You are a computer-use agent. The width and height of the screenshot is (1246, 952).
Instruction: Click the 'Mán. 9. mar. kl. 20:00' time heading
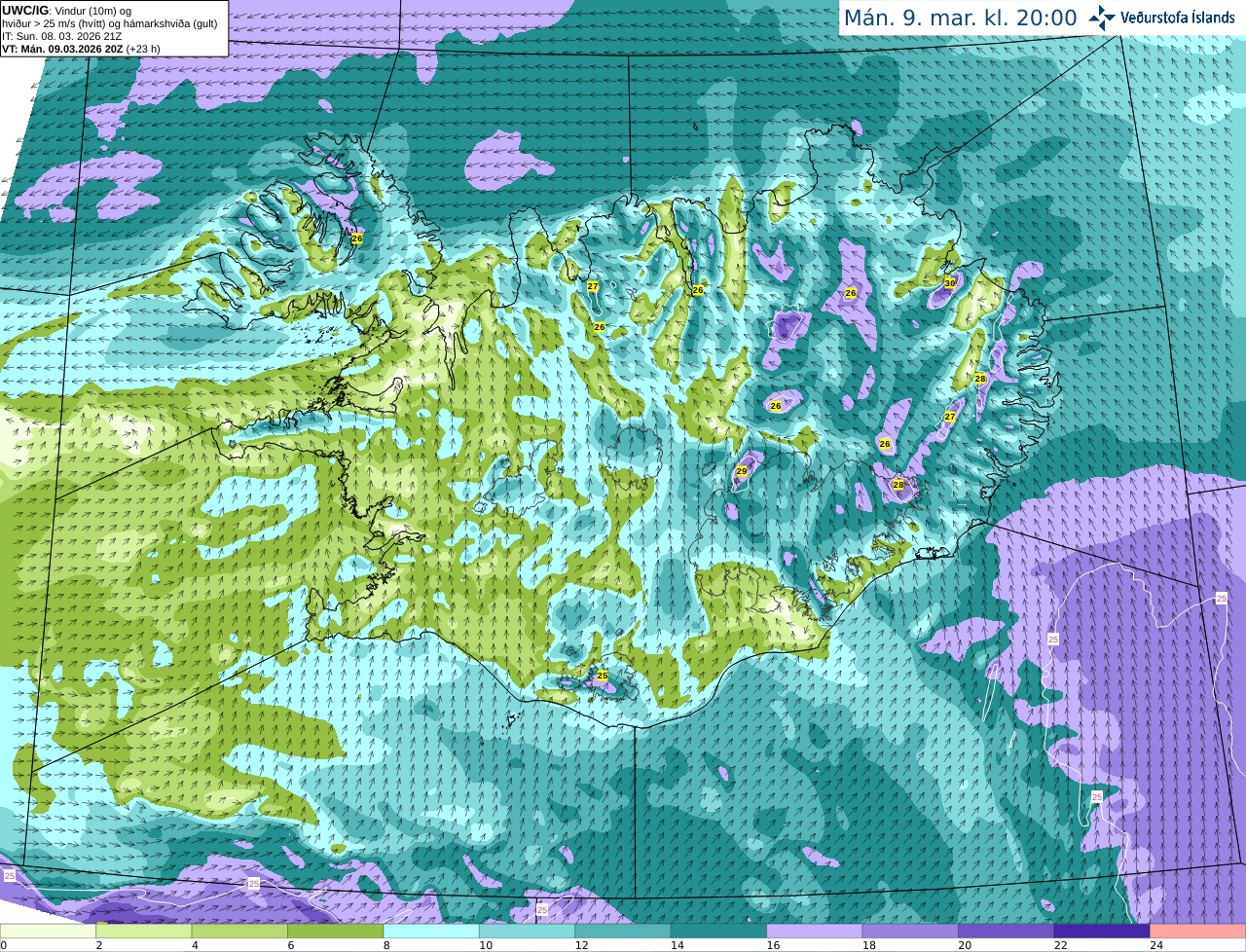click(960, 18)
